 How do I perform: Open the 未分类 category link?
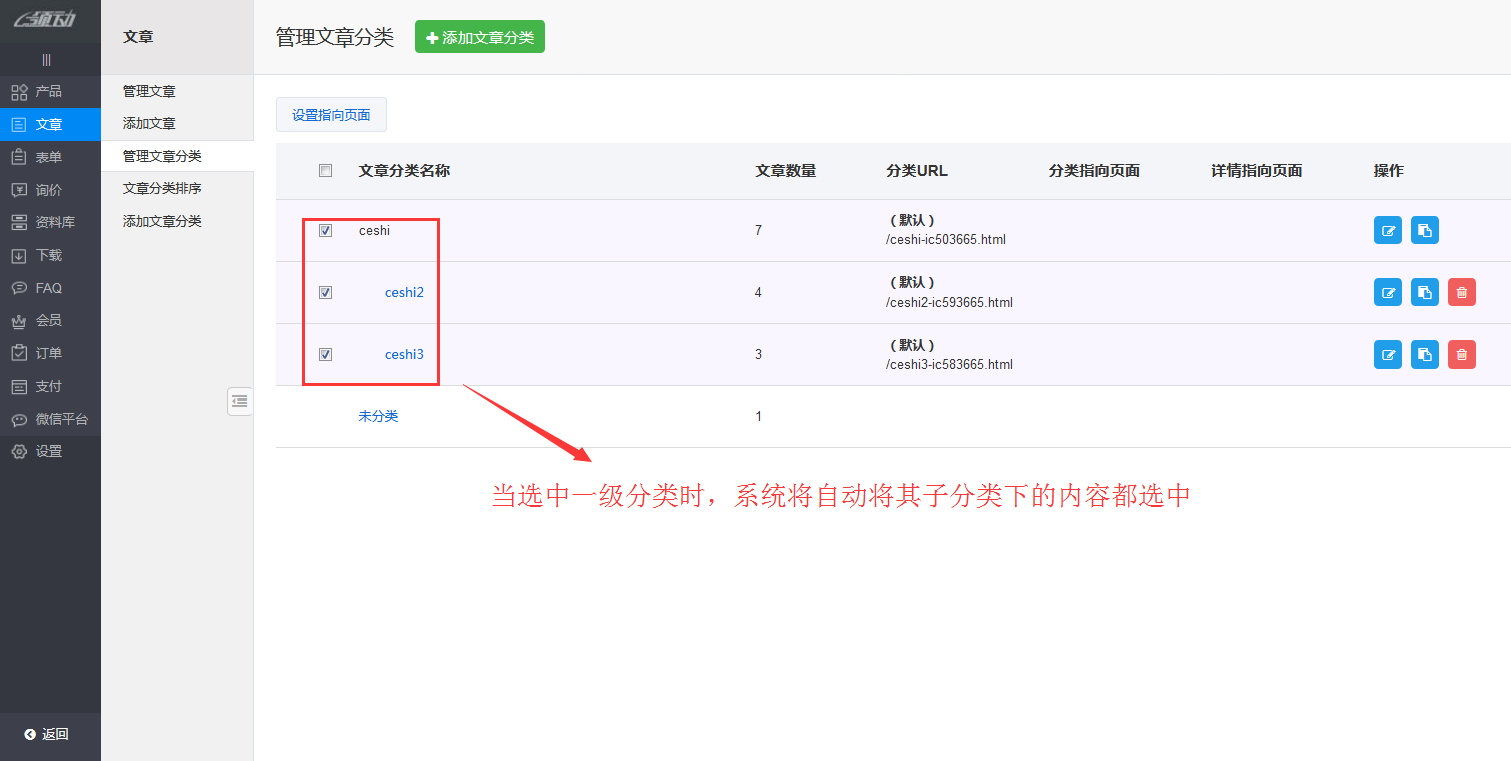click(x=378, y=416)
